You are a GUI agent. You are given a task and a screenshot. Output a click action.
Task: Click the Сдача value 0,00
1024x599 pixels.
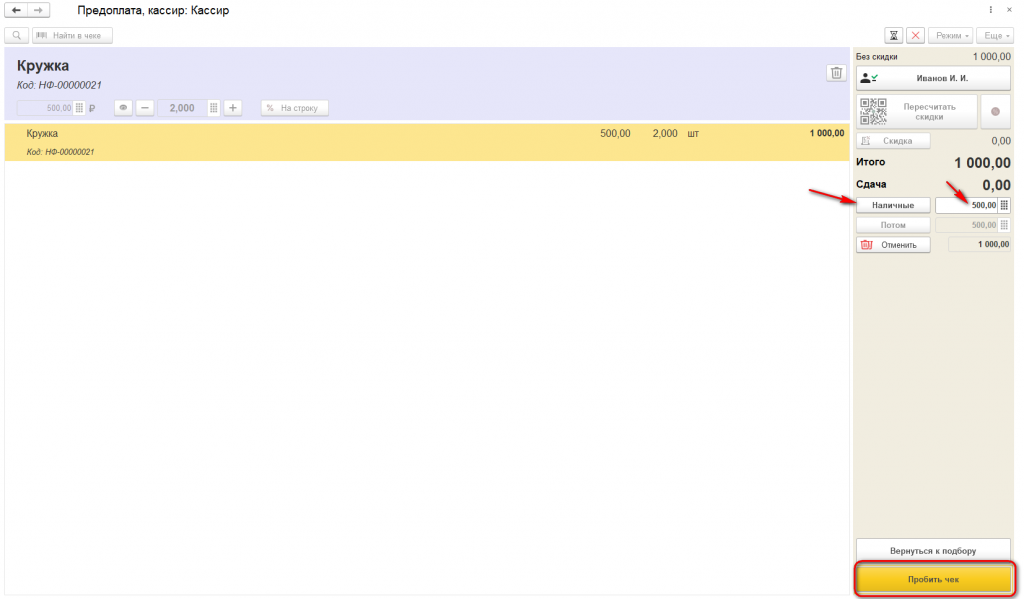click(x=997, y=185)
